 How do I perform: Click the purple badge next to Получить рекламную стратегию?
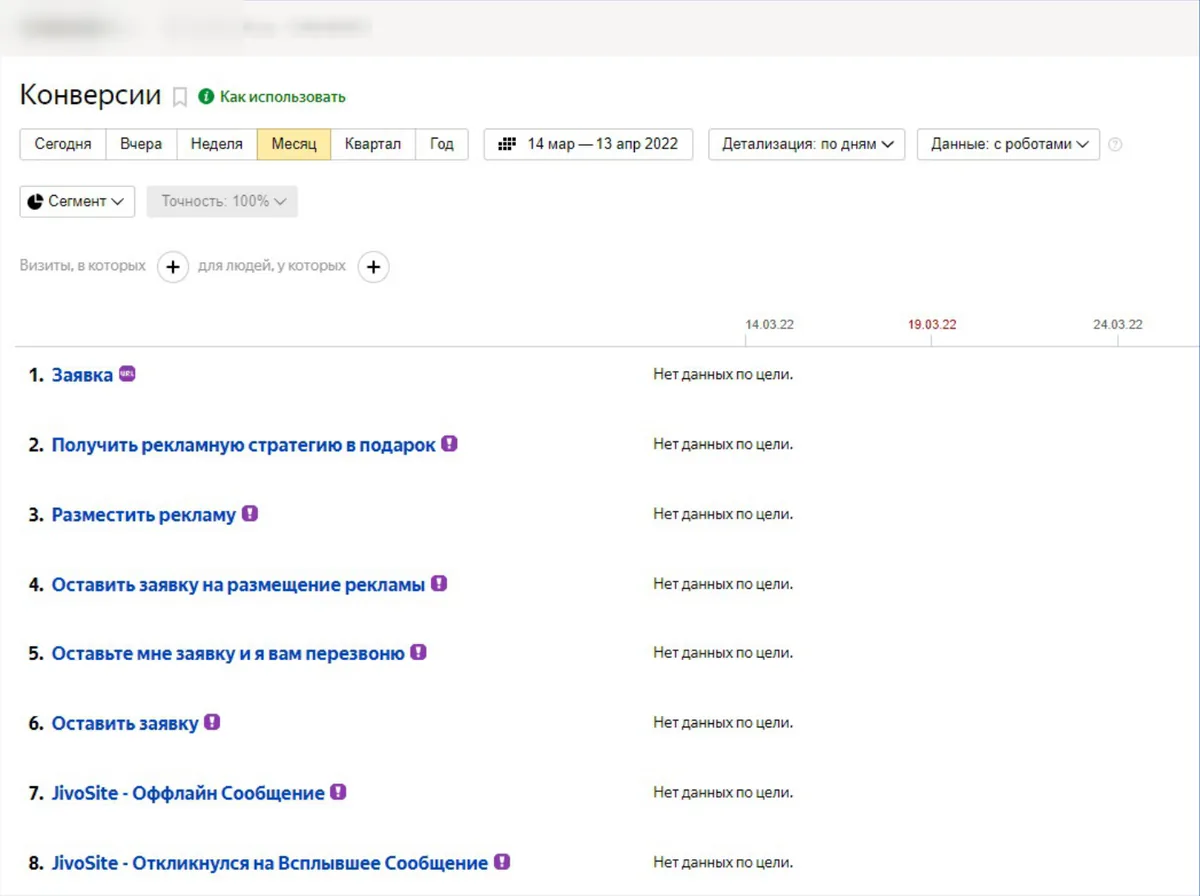[x=450, y=444]
